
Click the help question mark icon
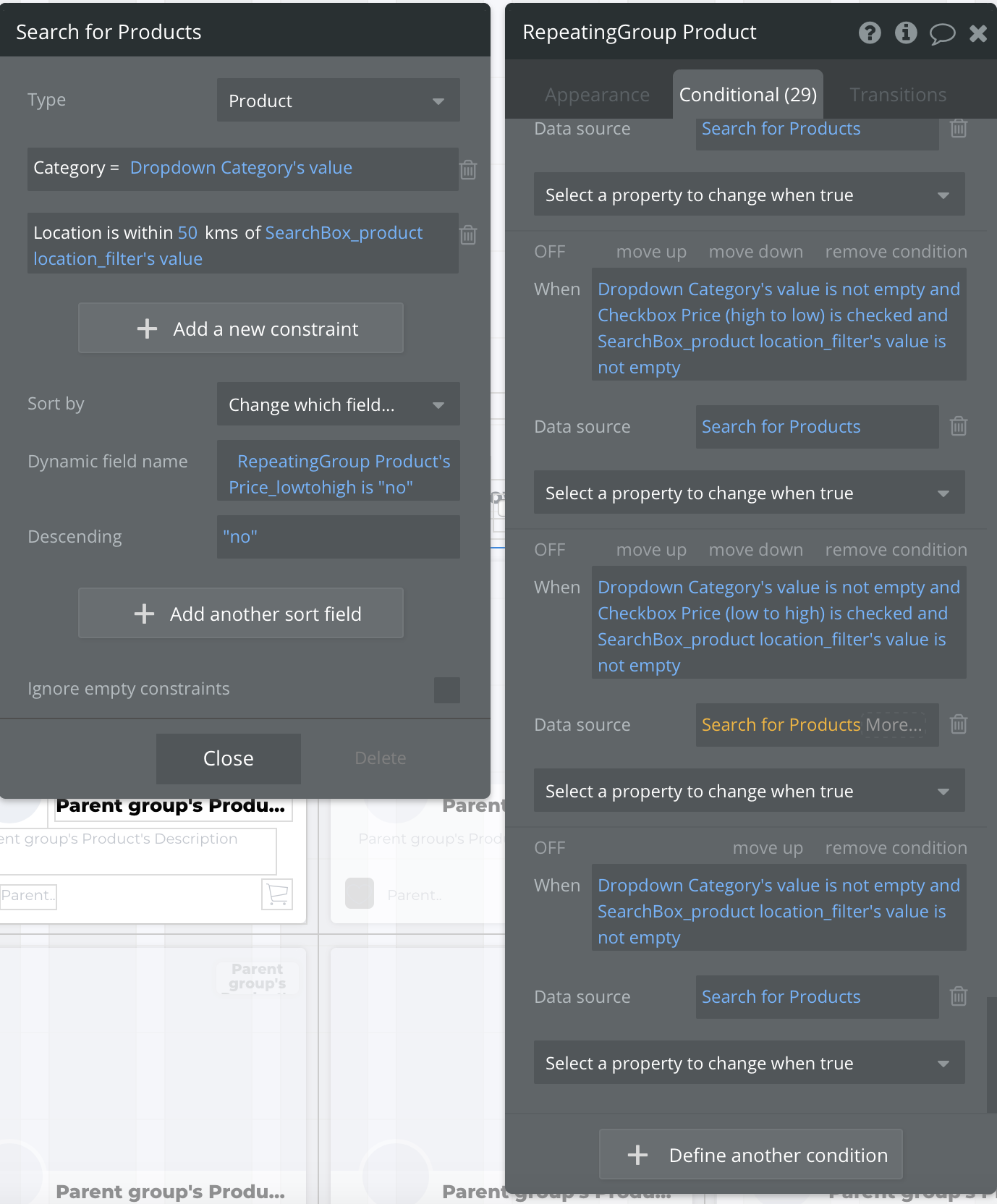[870, 33]
